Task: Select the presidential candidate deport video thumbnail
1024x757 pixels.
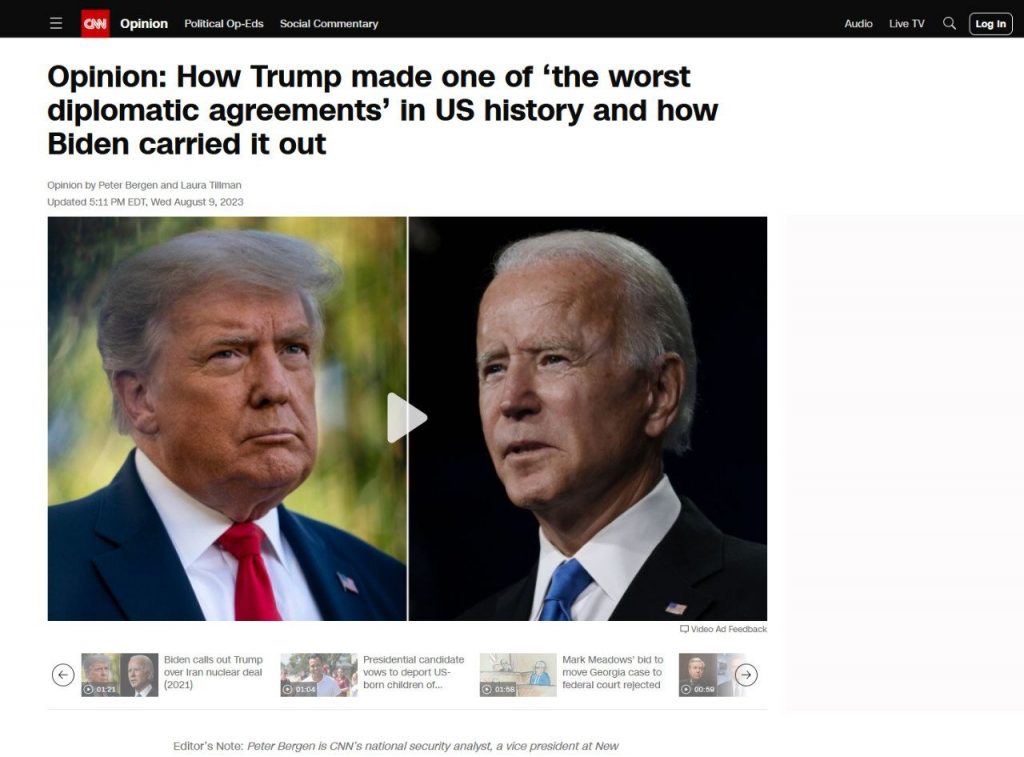Action: coord(319,675)
